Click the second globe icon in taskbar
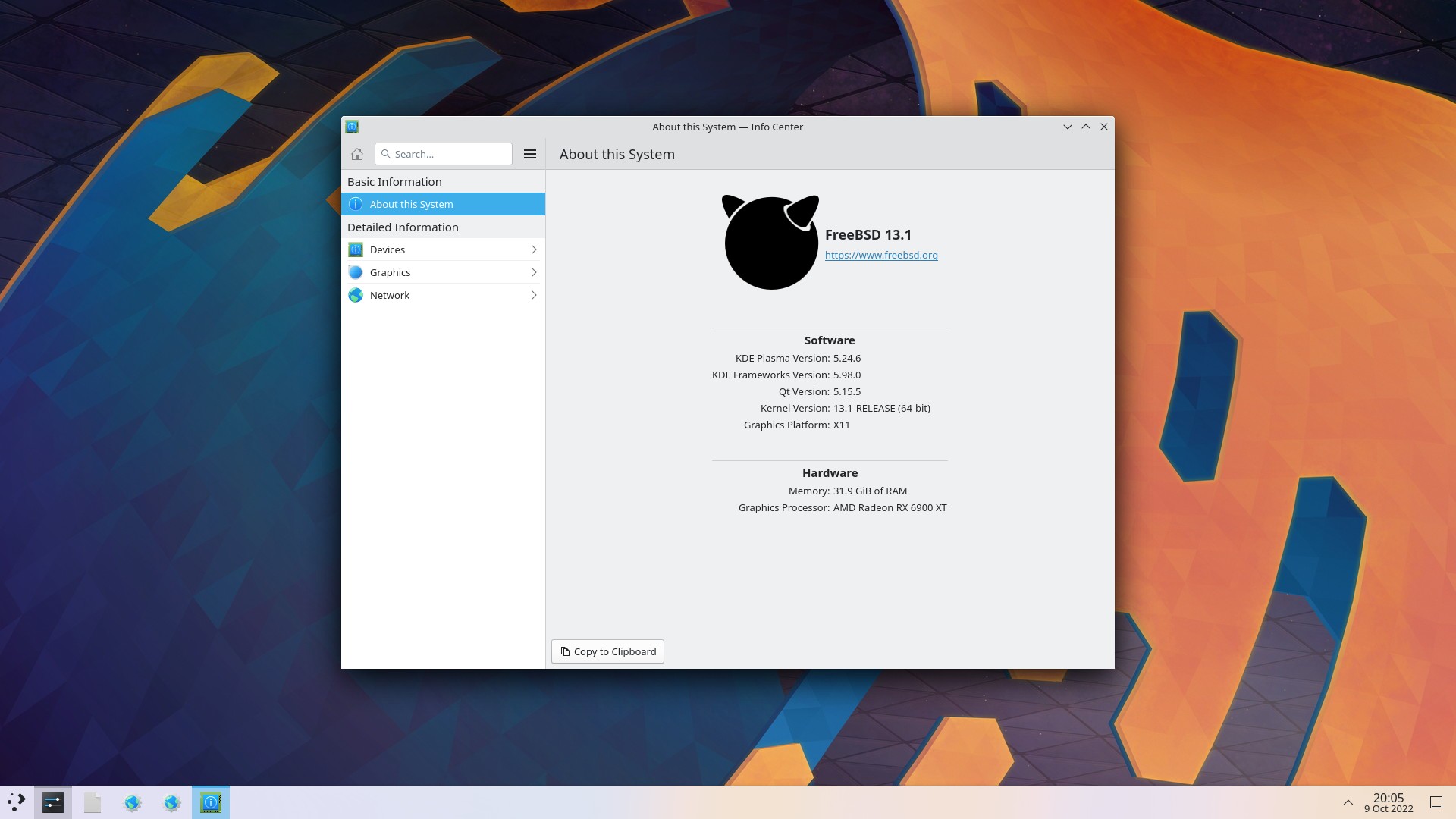This screenshot has height=819, width=1456. coord(172,802)
